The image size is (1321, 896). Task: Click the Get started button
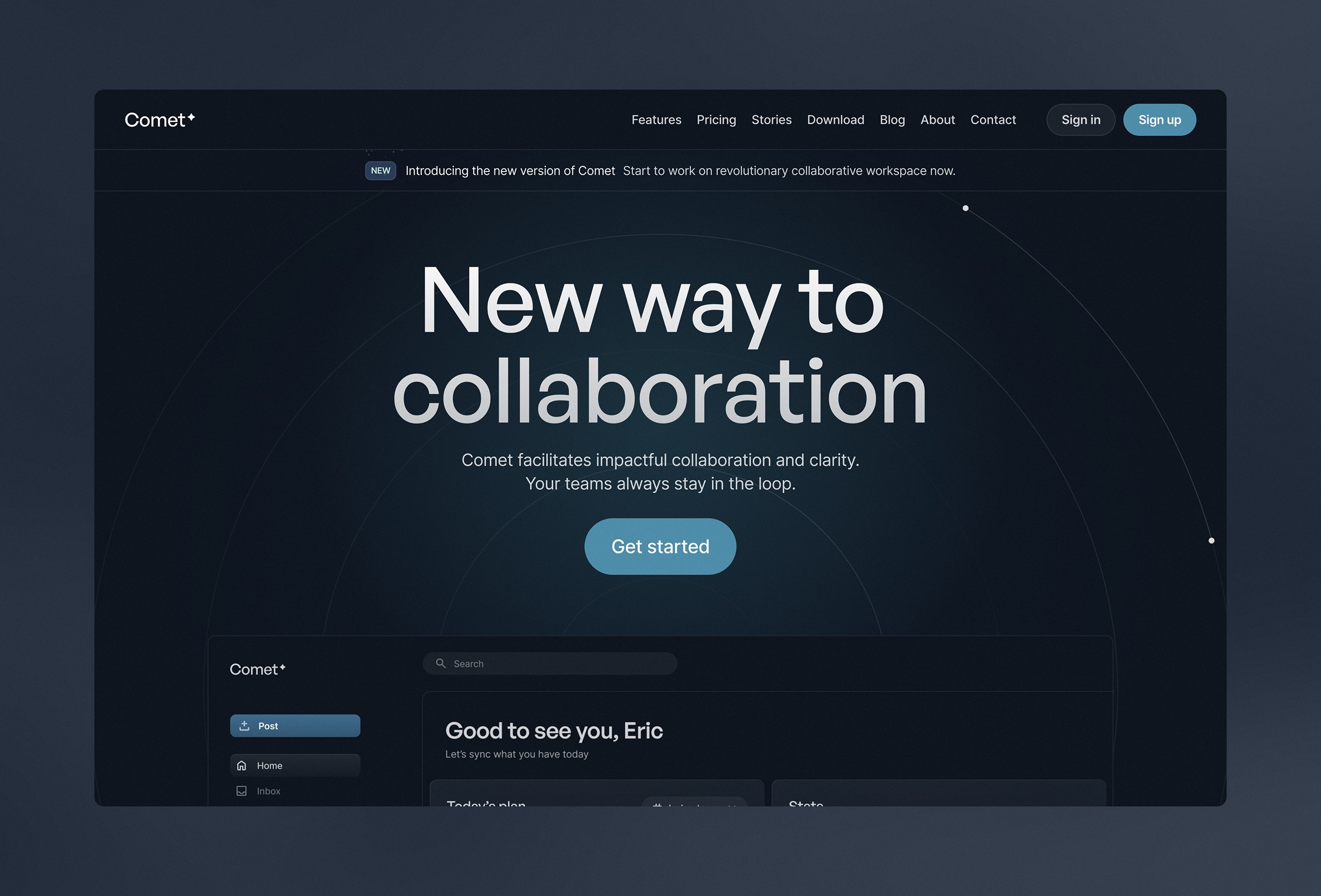point(660,546)
